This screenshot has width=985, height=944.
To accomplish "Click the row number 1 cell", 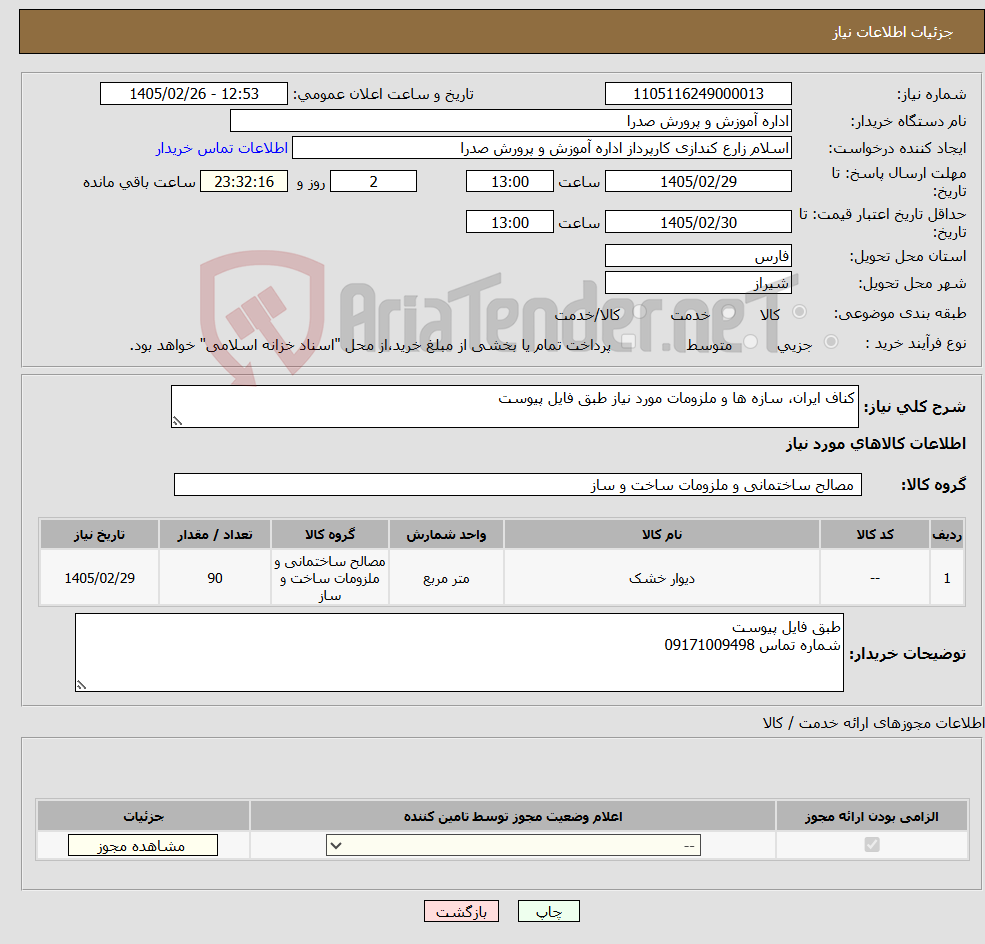I will 947,578.
